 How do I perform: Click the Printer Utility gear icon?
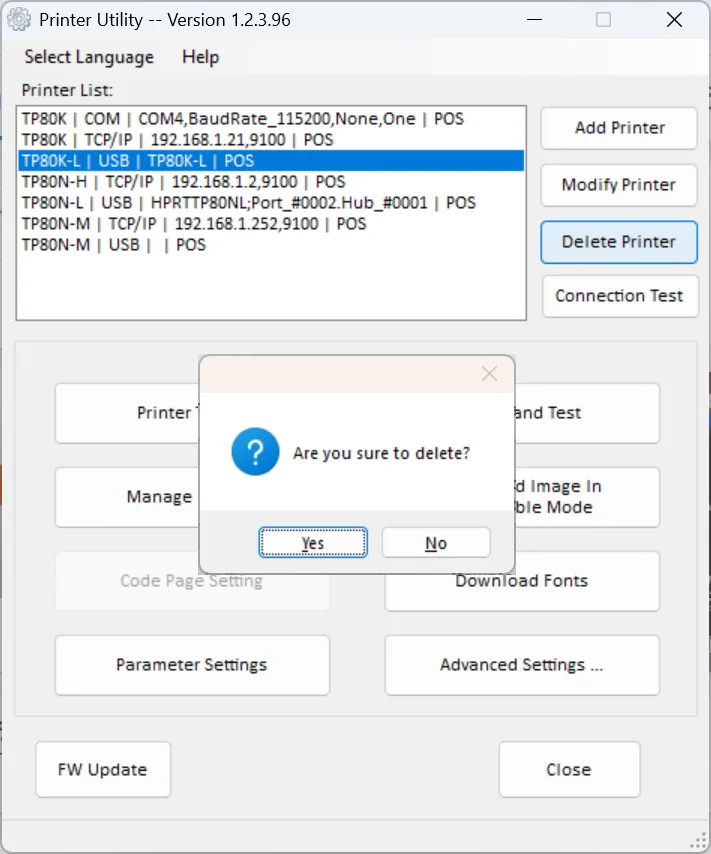click(x=19, y=20)
